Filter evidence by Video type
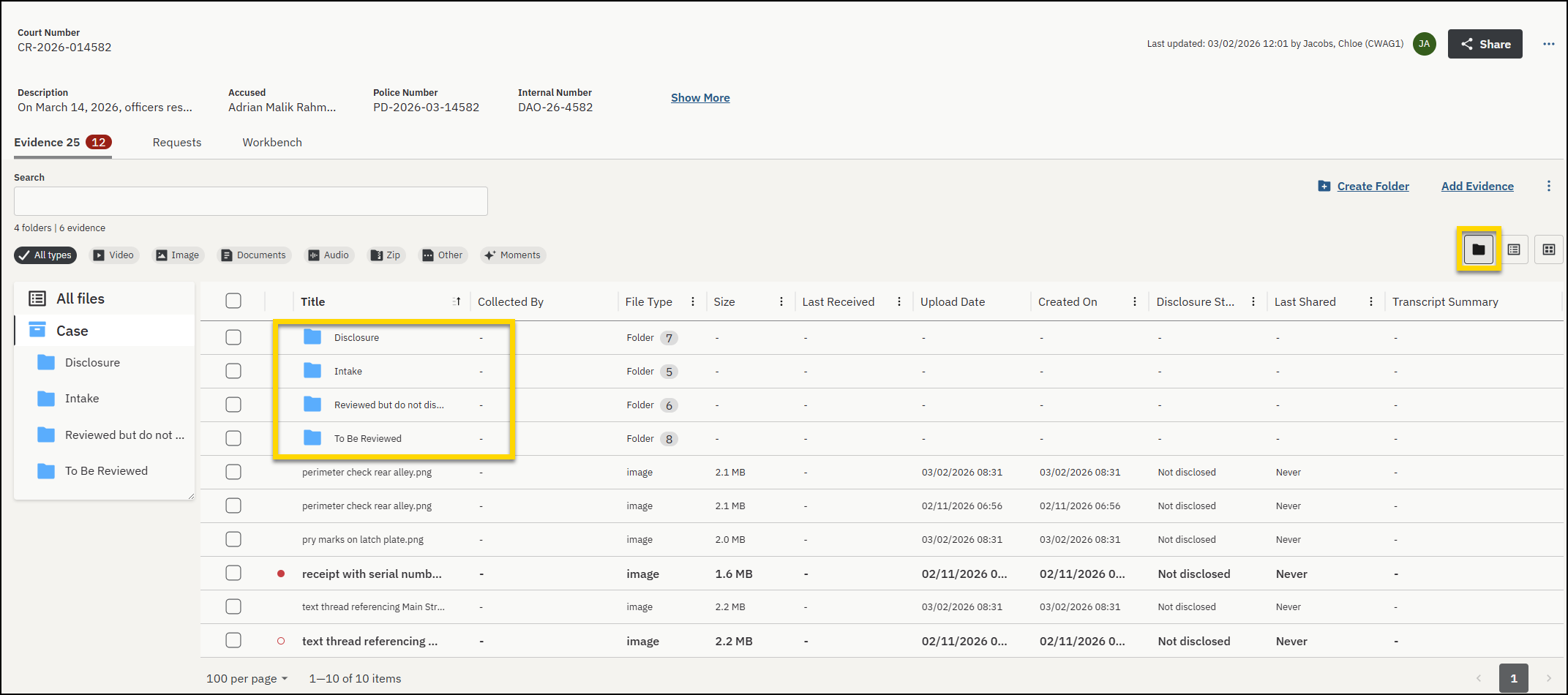Screen dimensions: 1568x695 (x=114, y=255)
